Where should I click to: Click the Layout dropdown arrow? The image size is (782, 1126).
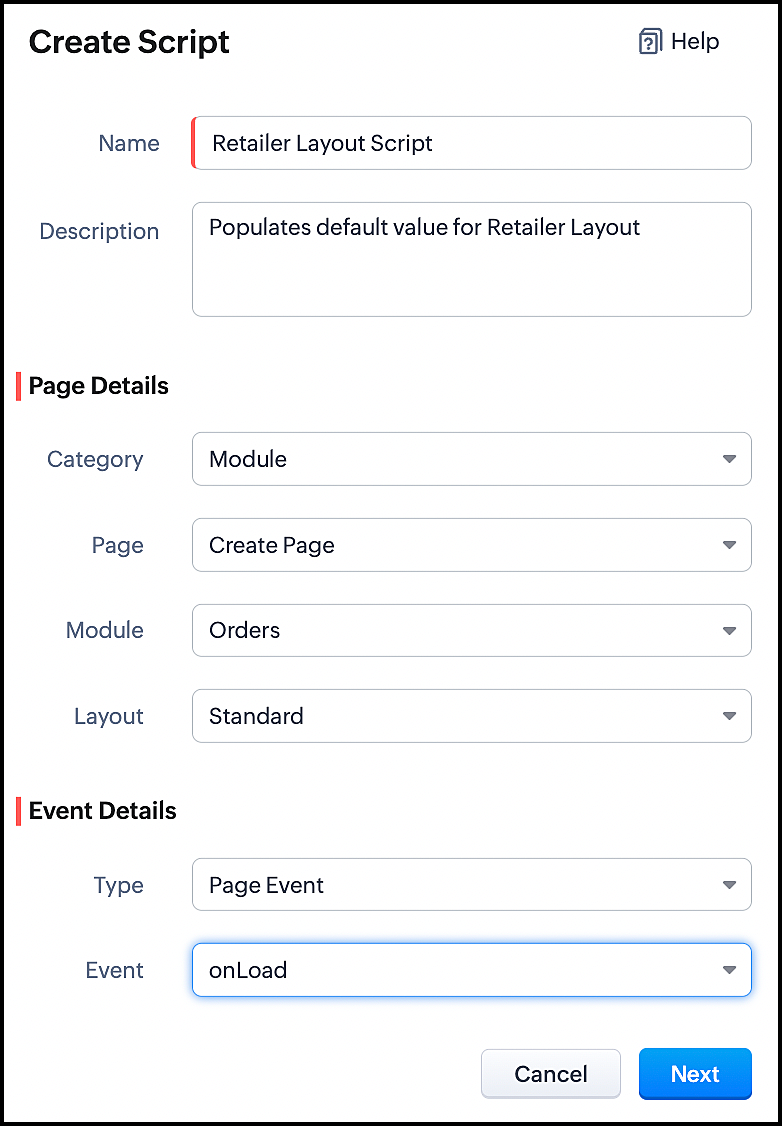coord(729,716)
